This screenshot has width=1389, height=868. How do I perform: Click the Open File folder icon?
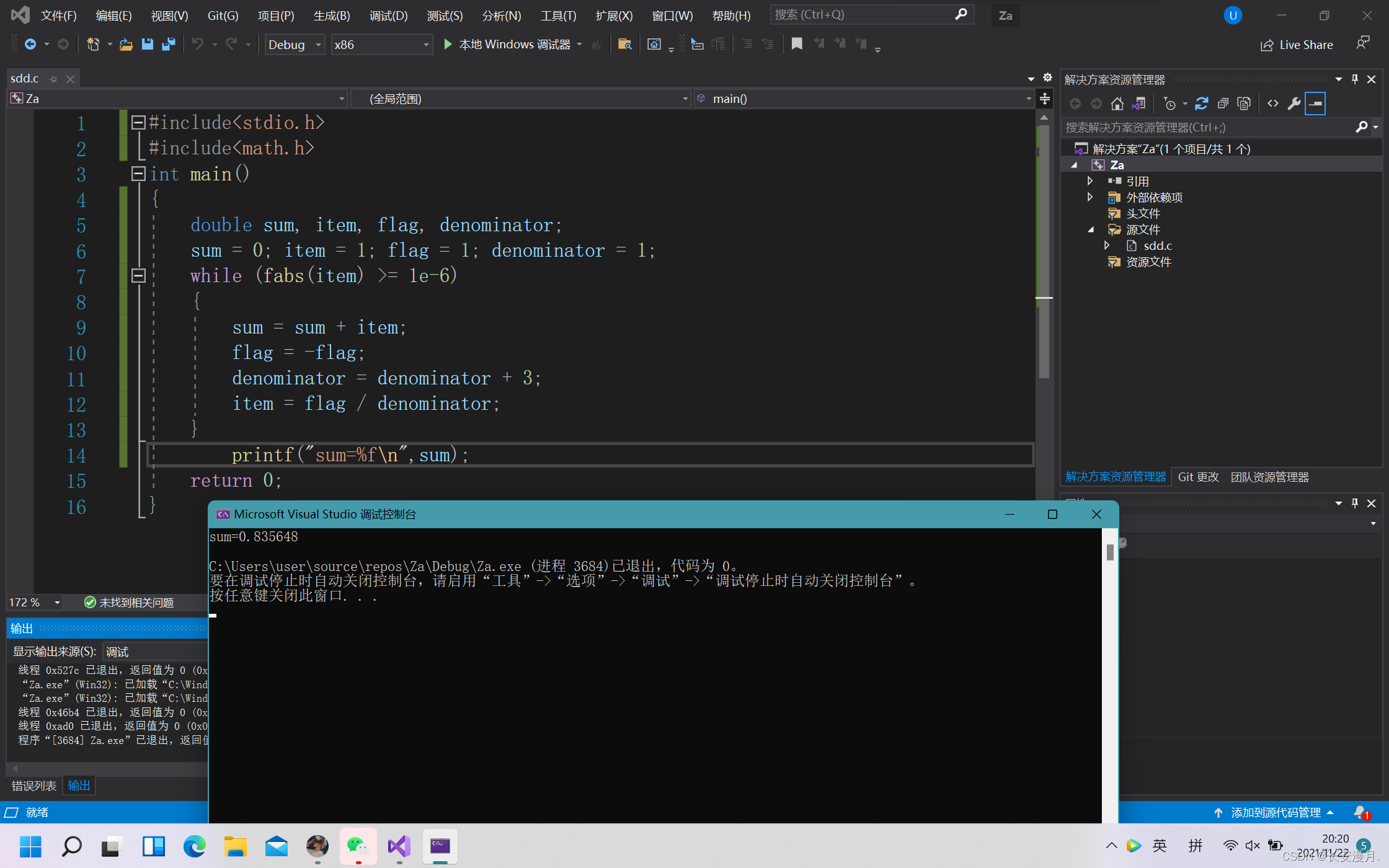pos(126,44)
